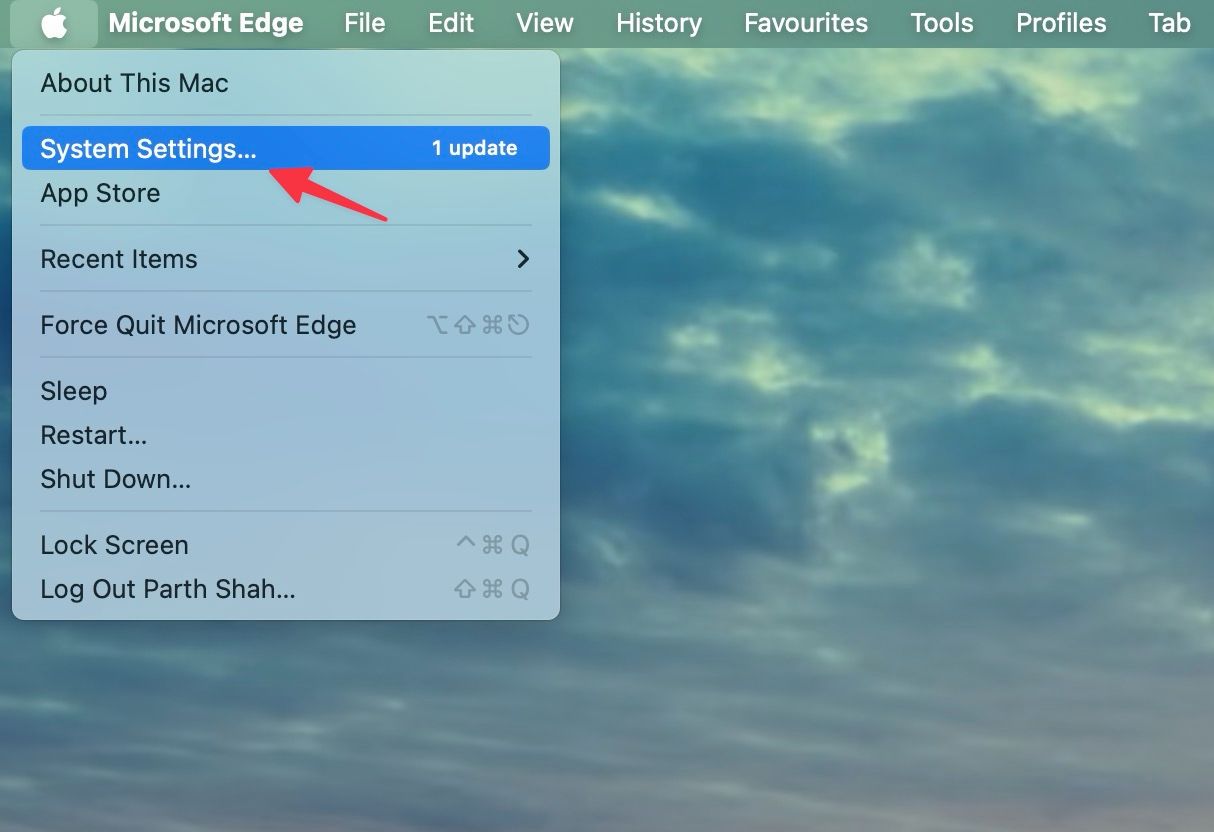Shut Down the Mac

click(114, 478)
